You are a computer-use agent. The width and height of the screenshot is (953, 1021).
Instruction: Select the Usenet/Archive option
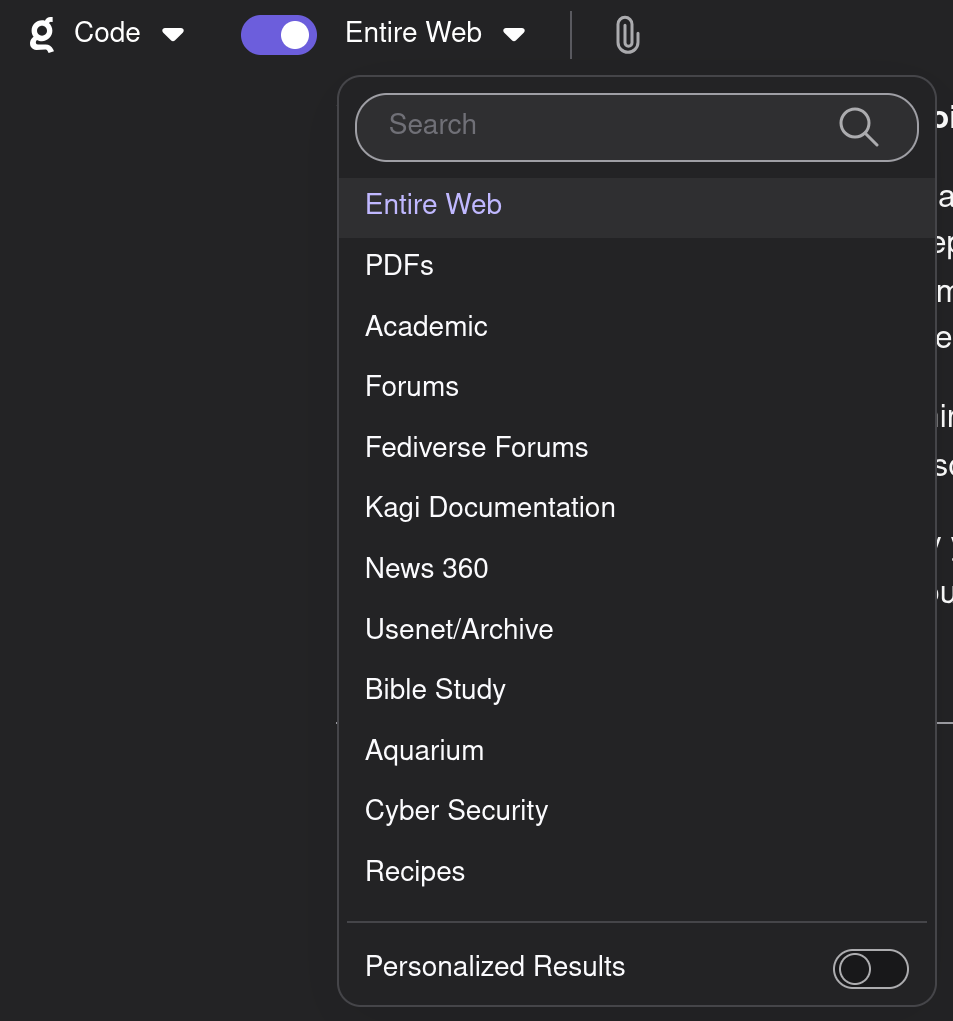[x=459, y=629]
